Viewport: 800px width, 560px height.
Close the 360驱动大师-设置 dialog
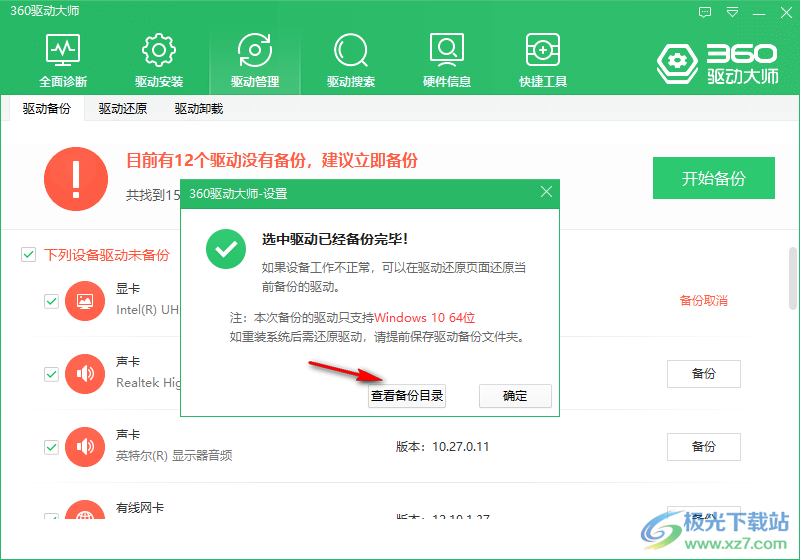(x=546, y=192)
